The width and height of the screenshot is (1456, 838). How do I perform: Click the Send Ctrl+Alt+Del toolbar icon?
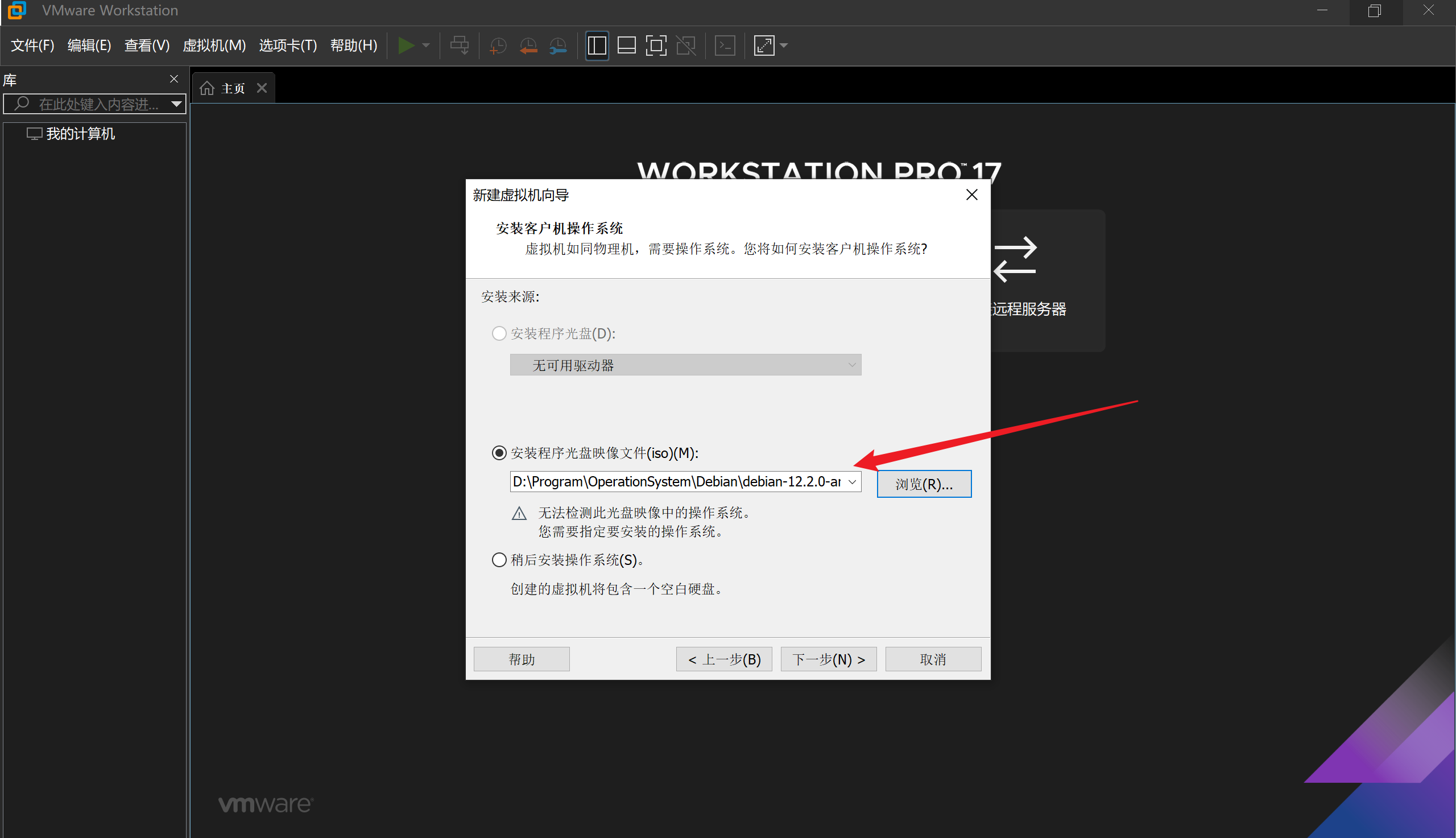(459, 46)
